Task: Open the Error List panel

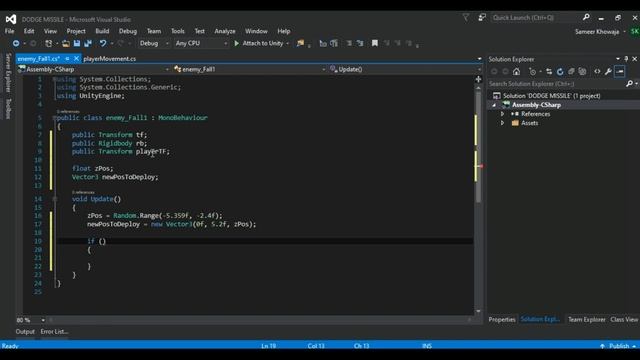Action: point(54,331)
